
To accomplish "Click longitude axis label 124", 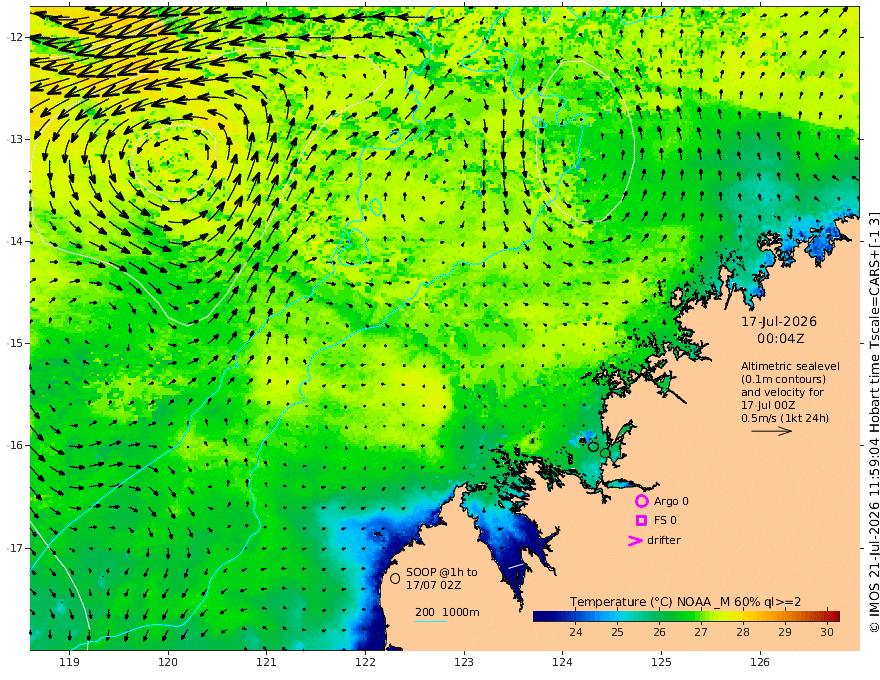I will (562, 662).
